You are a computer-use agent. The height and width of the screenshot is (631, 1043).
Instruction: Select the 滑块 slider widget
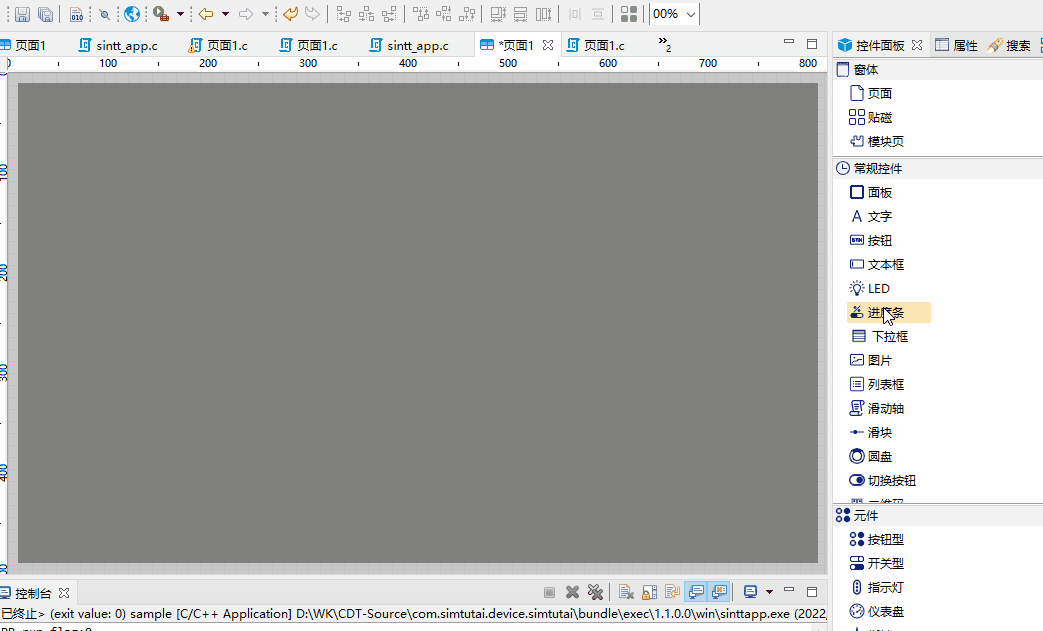tap(879, 433)
